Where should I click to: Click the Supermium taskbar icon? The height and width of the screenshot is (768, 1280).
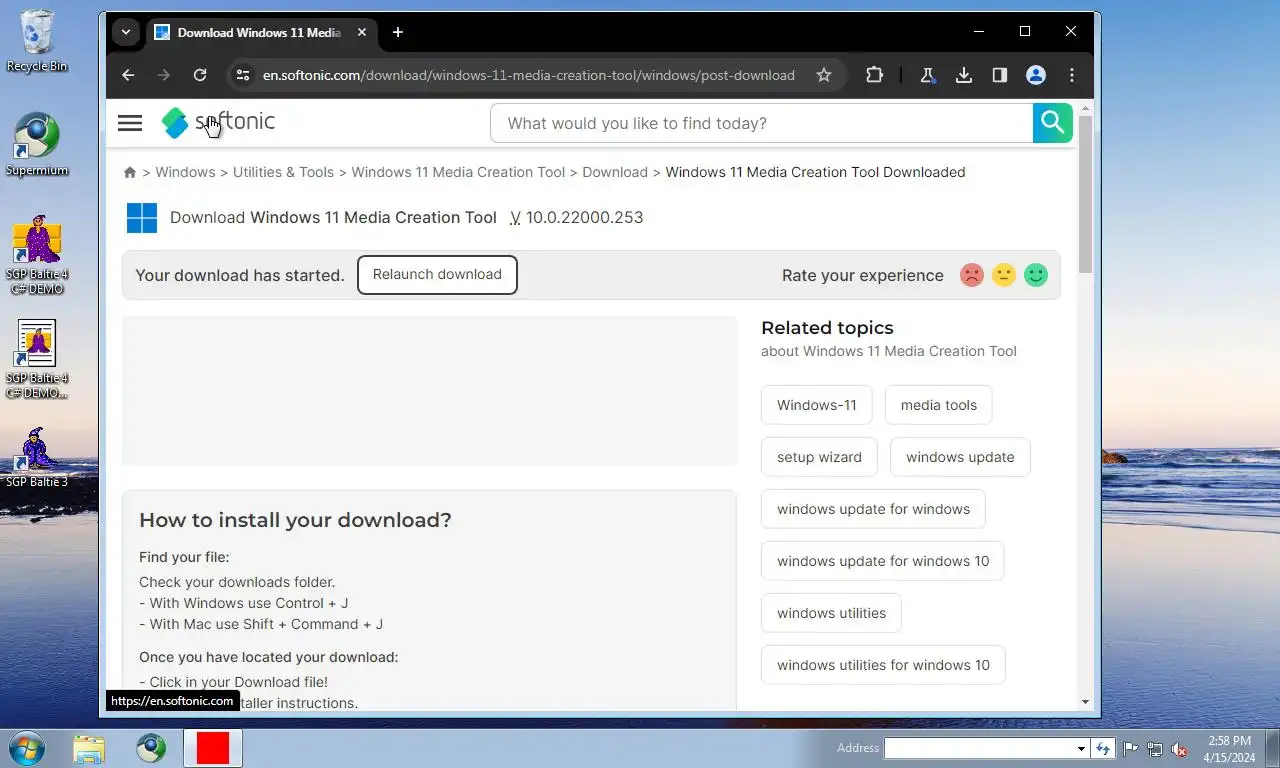tap(151, 748)
